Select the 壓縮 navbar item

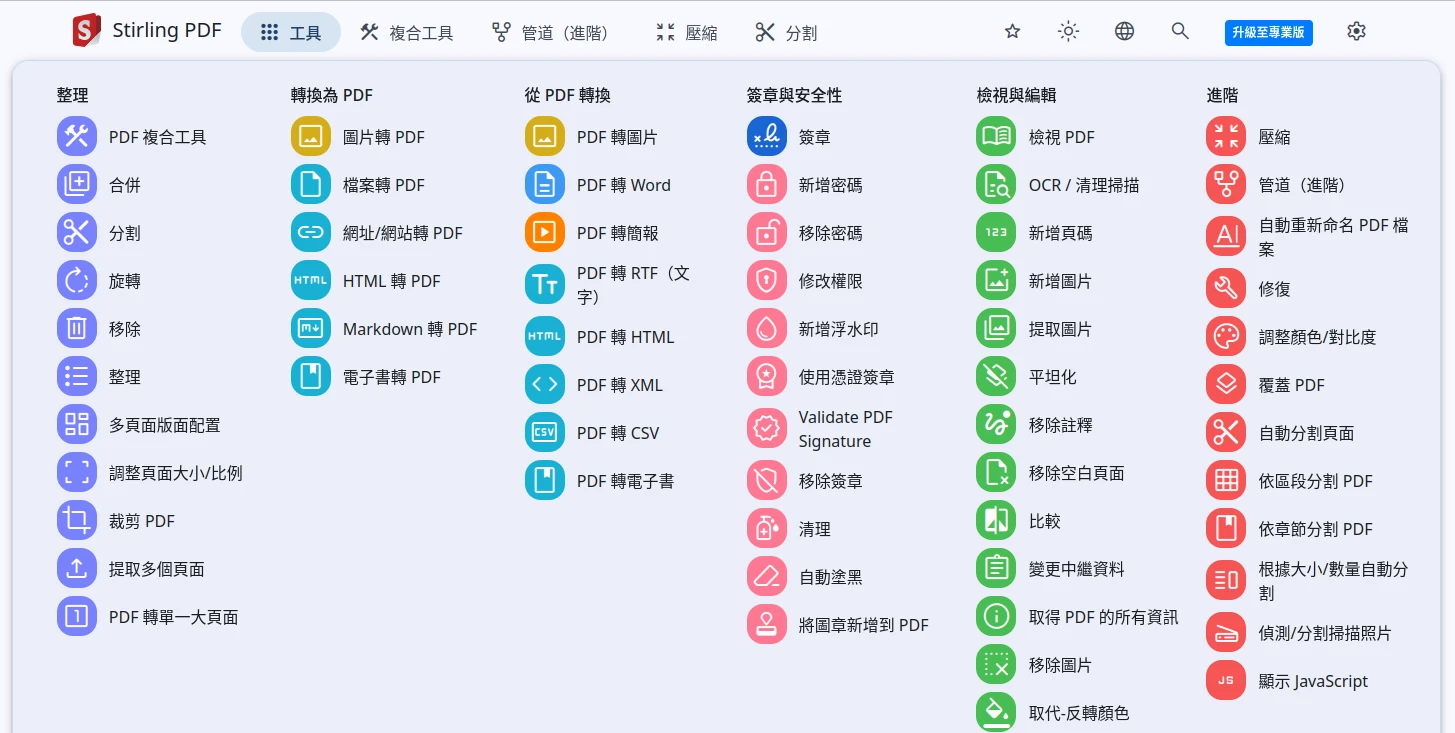(687, 32)
